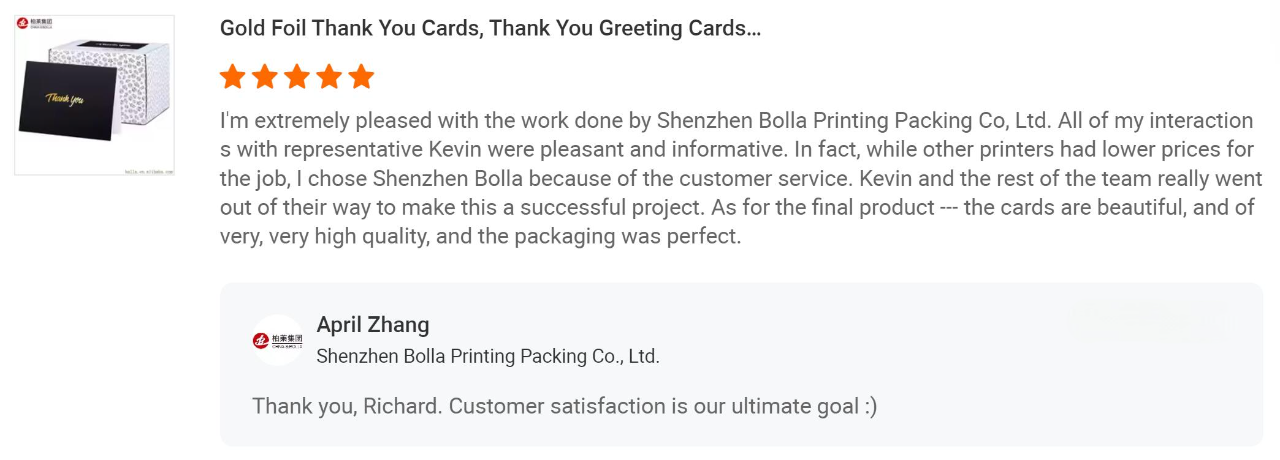
Task: Click the second orange rating star
Action: [x=264, y=76]
